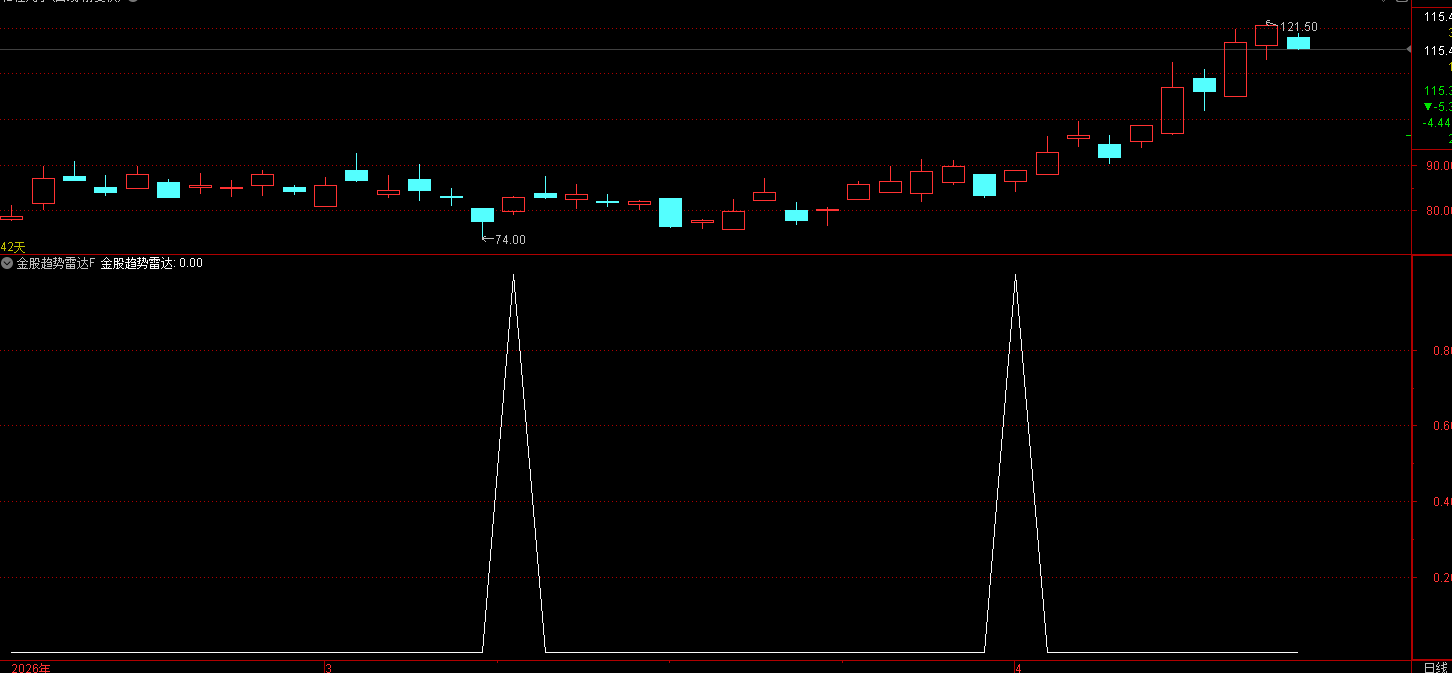The height and width of the screenshot is (673, 1452).
Task: Click the gray current-price pointer on the price axis
Action: click(x=1410, y=49)
